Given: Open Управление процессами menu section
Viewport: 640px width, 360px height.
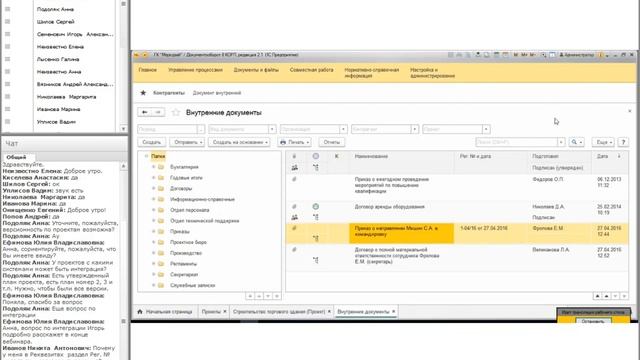Looking at the screenshot, I should [x=195, y=70].
